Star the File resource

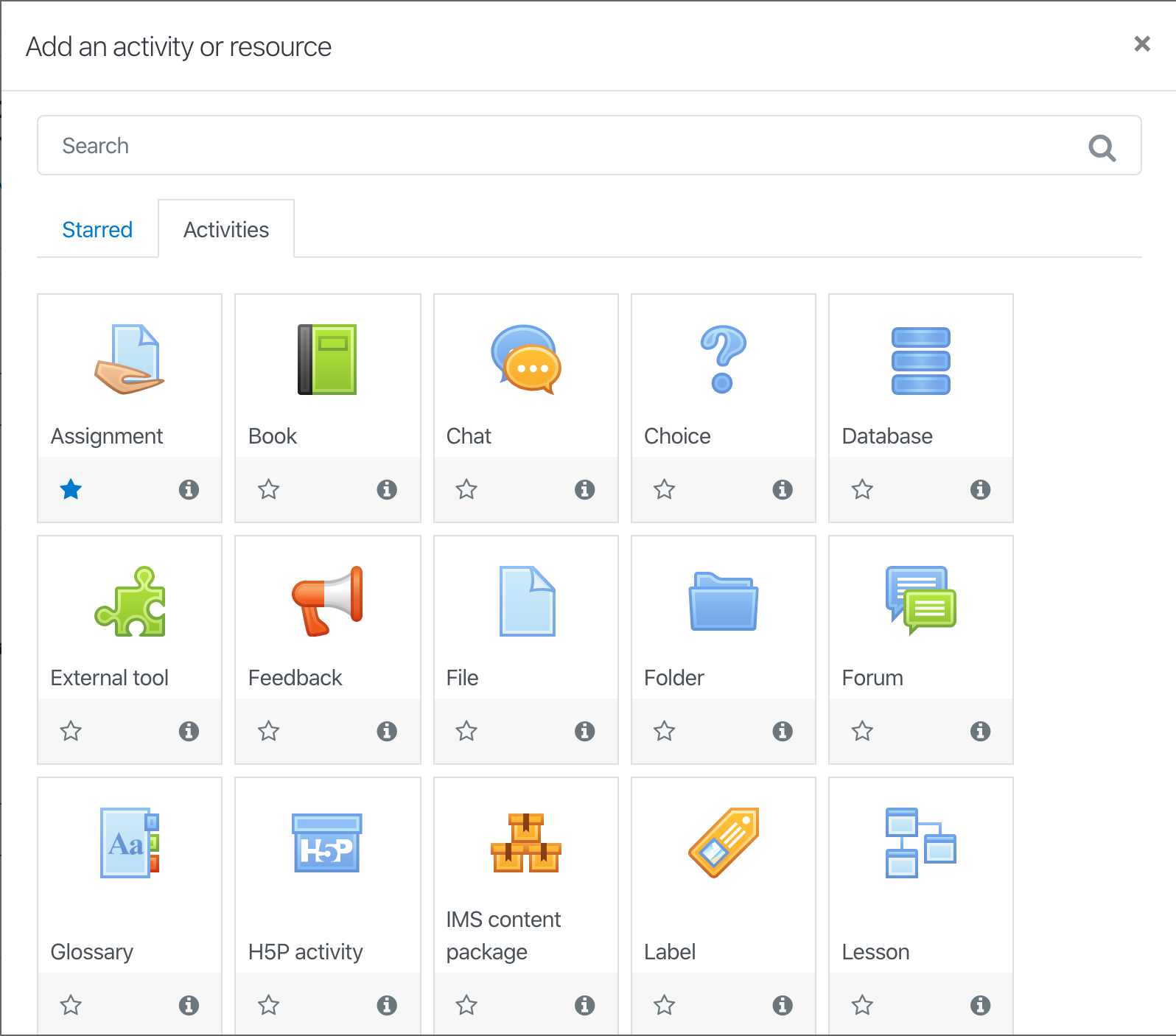click(x=466, y=731)
